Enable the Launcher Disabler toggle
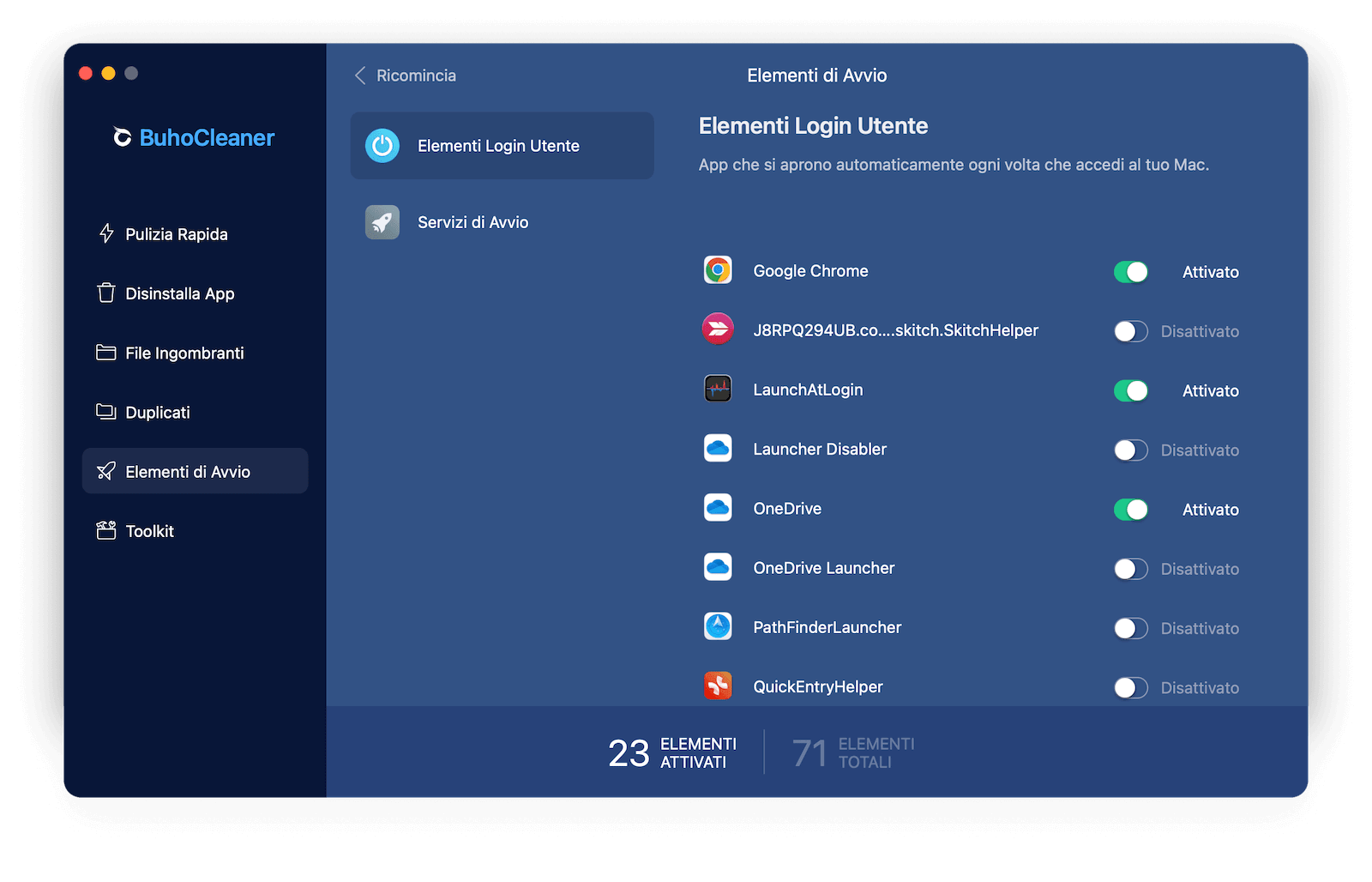This screenshot has height=882, width=1372. coord(1131,450)
